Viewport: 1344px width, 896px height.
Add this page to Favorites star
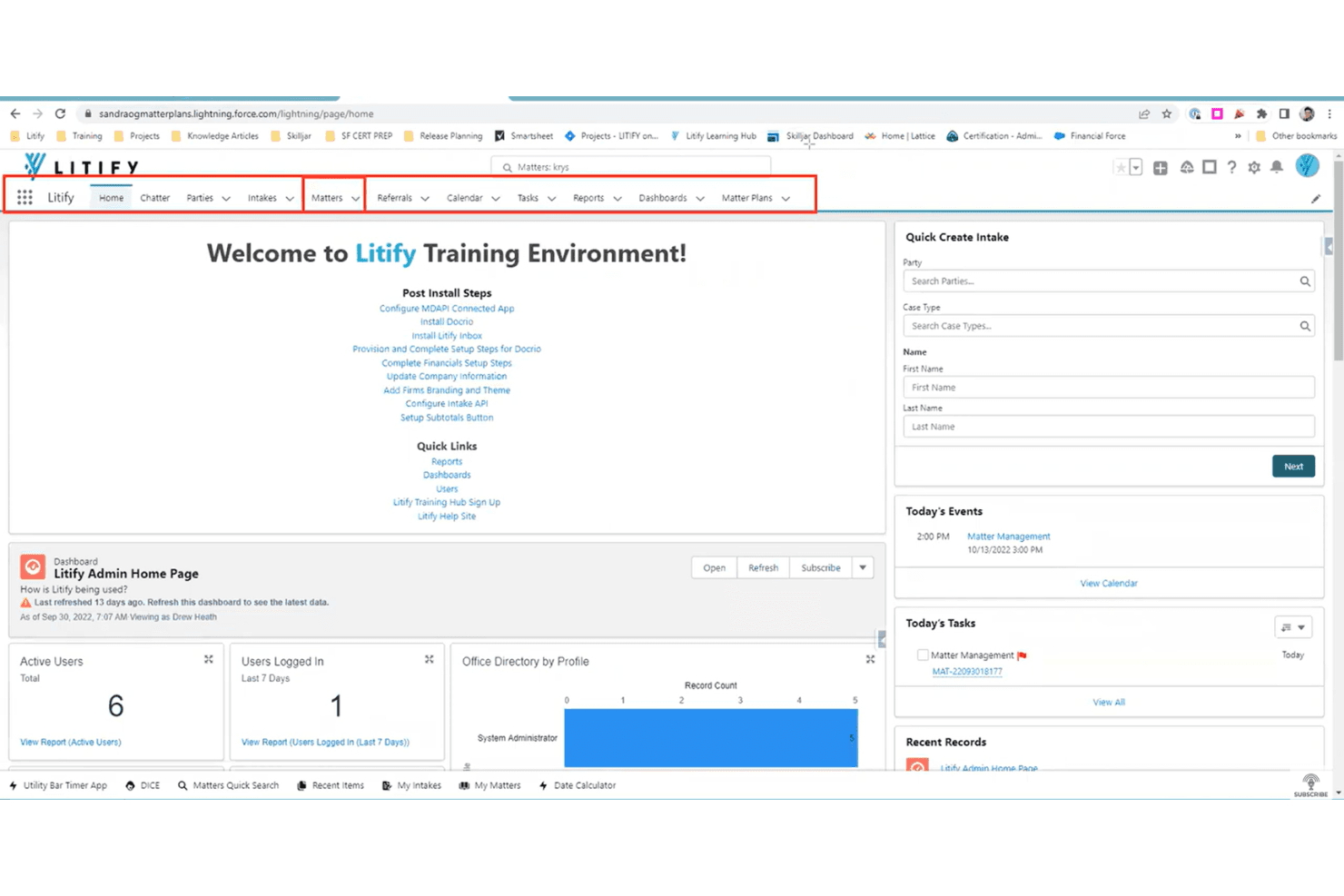point(1121,168)
